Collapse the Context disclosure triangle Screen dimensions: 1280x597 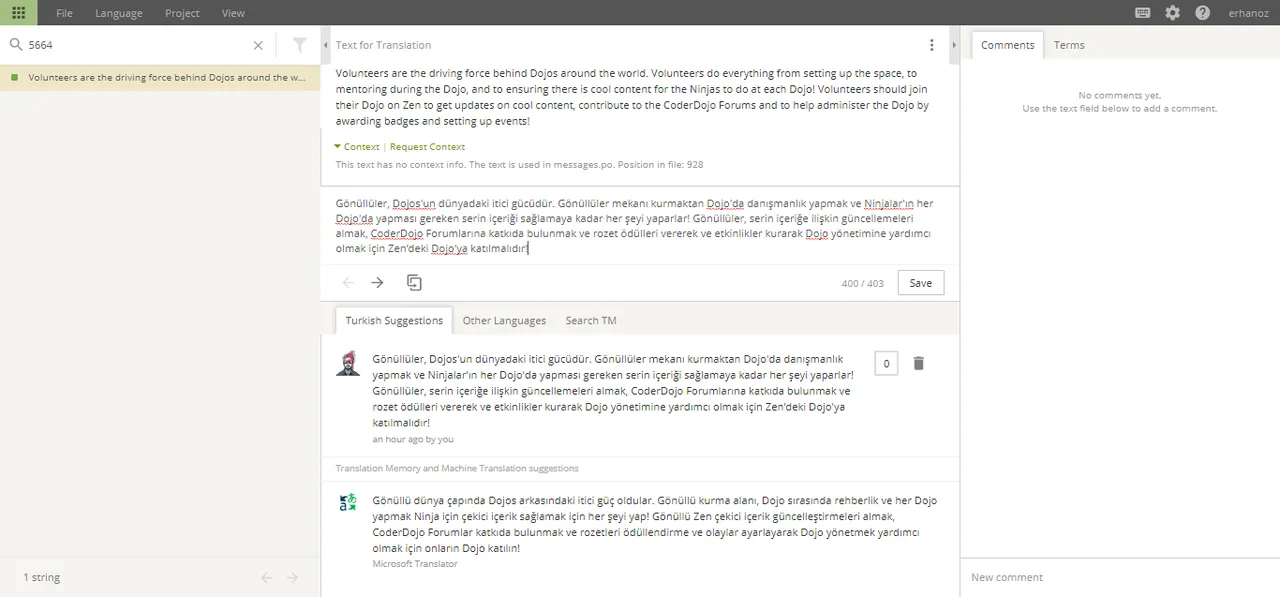tap(338, 147)
